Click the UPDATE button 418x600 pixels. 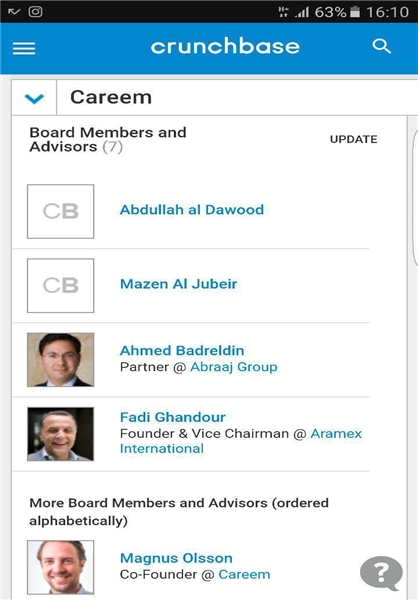[354, 139]
